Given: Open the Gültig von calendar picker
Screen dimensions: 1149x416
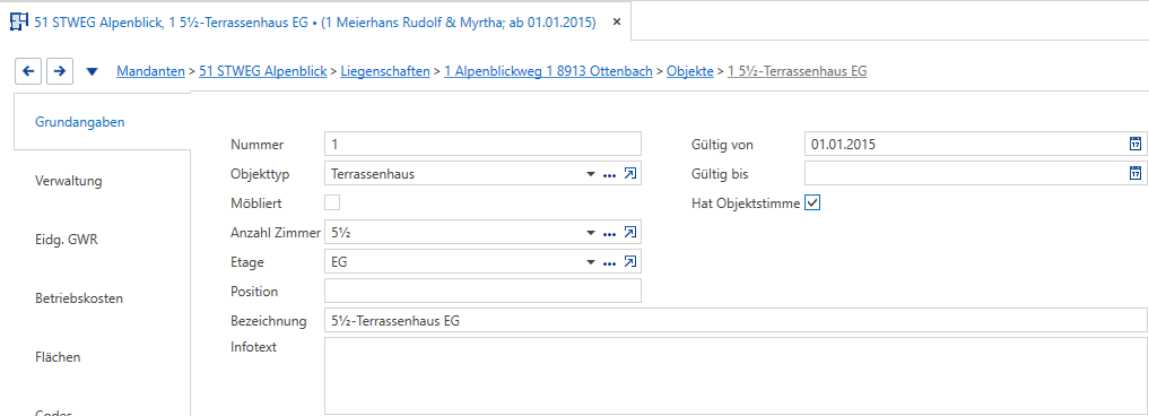Looking at the screenshot, I should click(x=1134, y=144).
